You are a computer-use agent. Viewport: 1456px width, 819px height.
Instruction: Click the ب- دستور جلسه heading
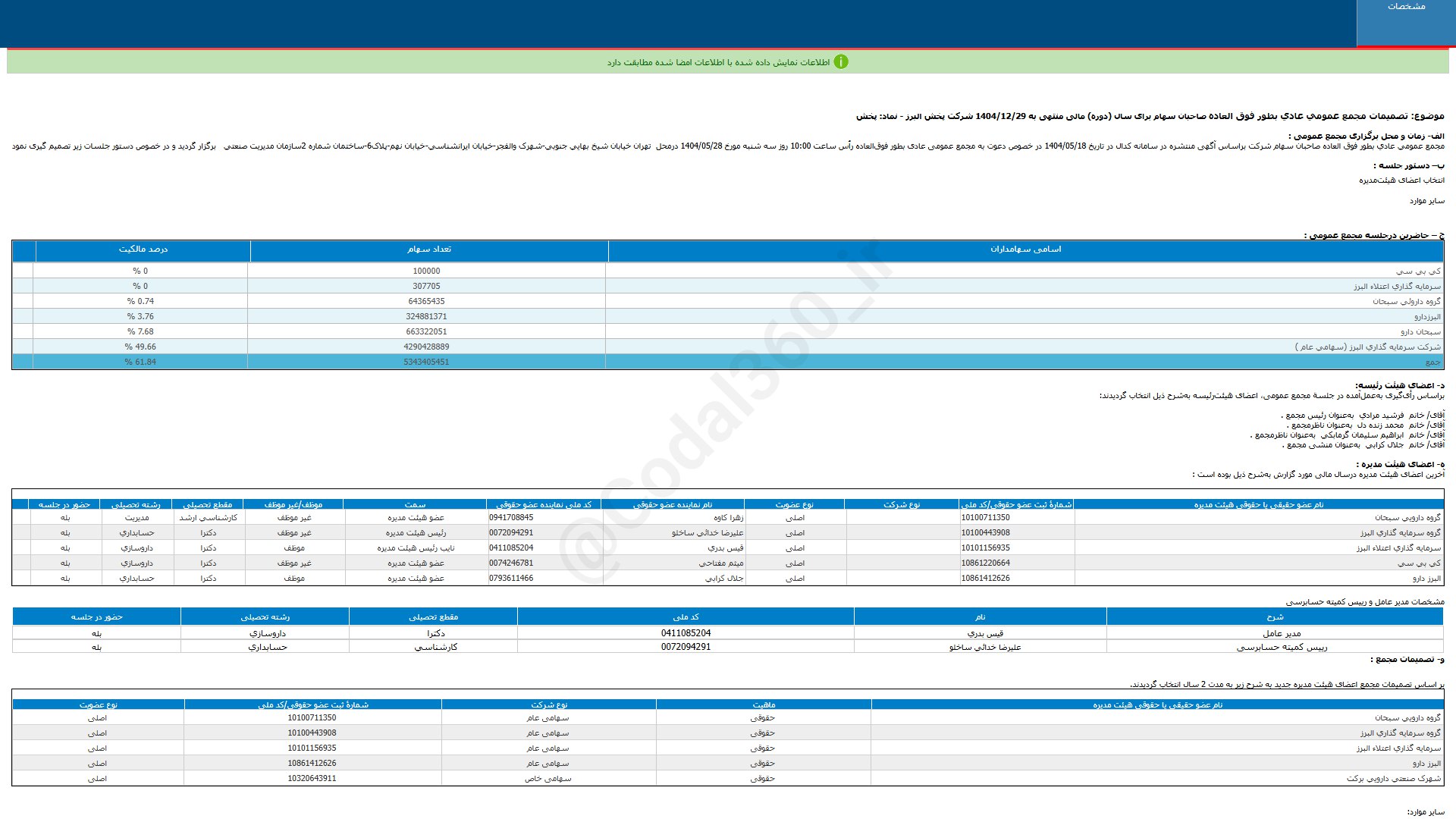tap(1408, 165)
